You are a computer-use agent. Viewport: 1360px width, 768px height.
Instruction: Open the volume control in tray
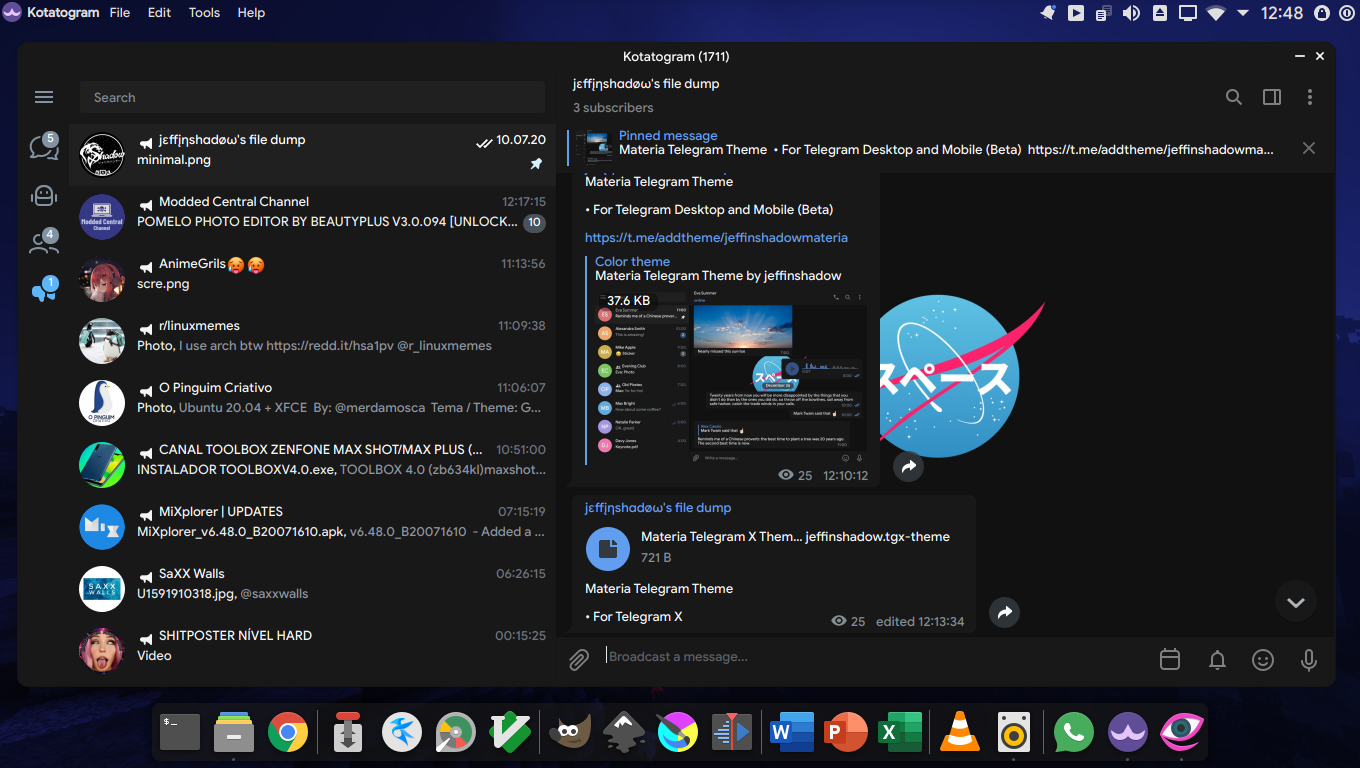pos(1131,13)
